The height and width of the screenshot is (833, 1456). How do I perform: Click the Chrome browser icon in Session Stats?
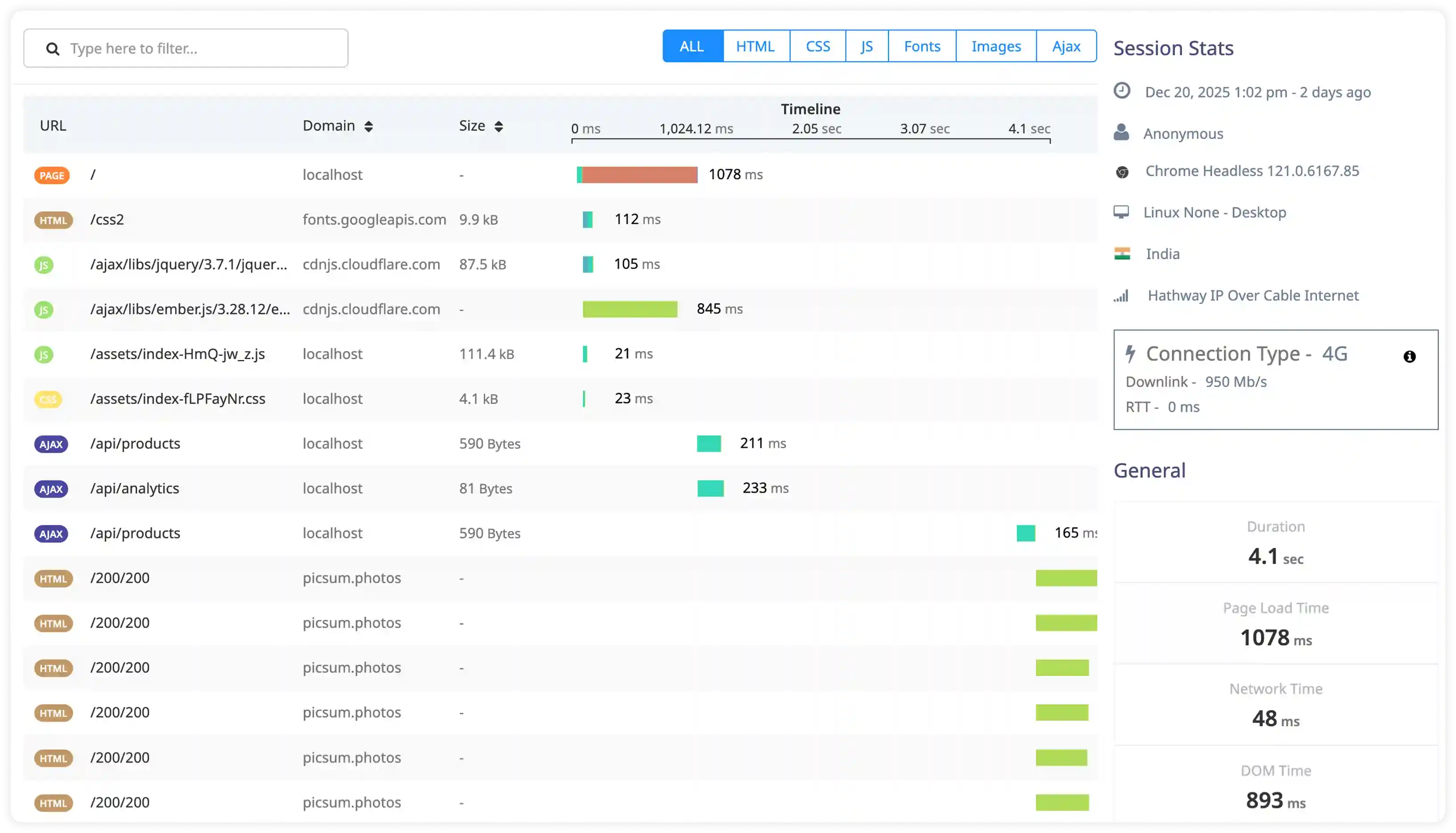point(1122,171)
